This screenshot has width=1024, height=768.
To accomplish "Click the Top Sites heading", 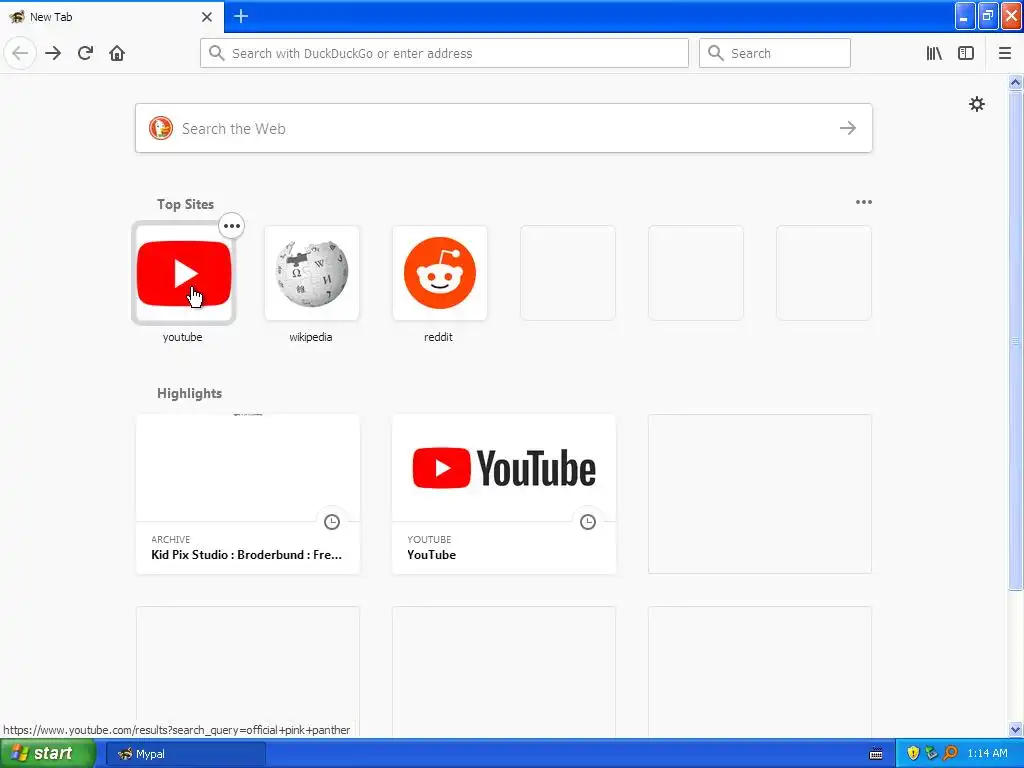I will 185,204.
